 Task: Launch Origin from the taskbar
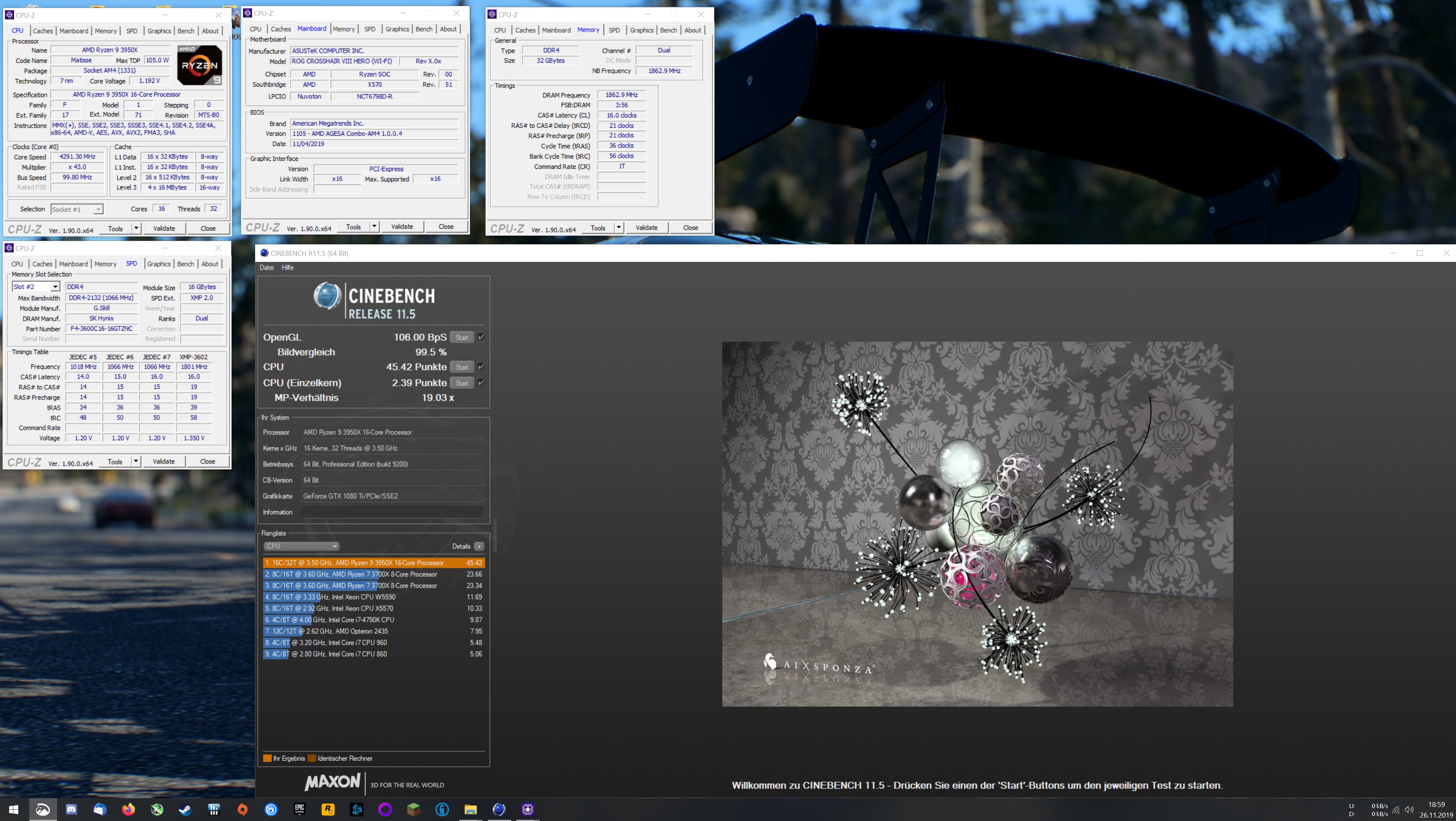tap(243, 809)
